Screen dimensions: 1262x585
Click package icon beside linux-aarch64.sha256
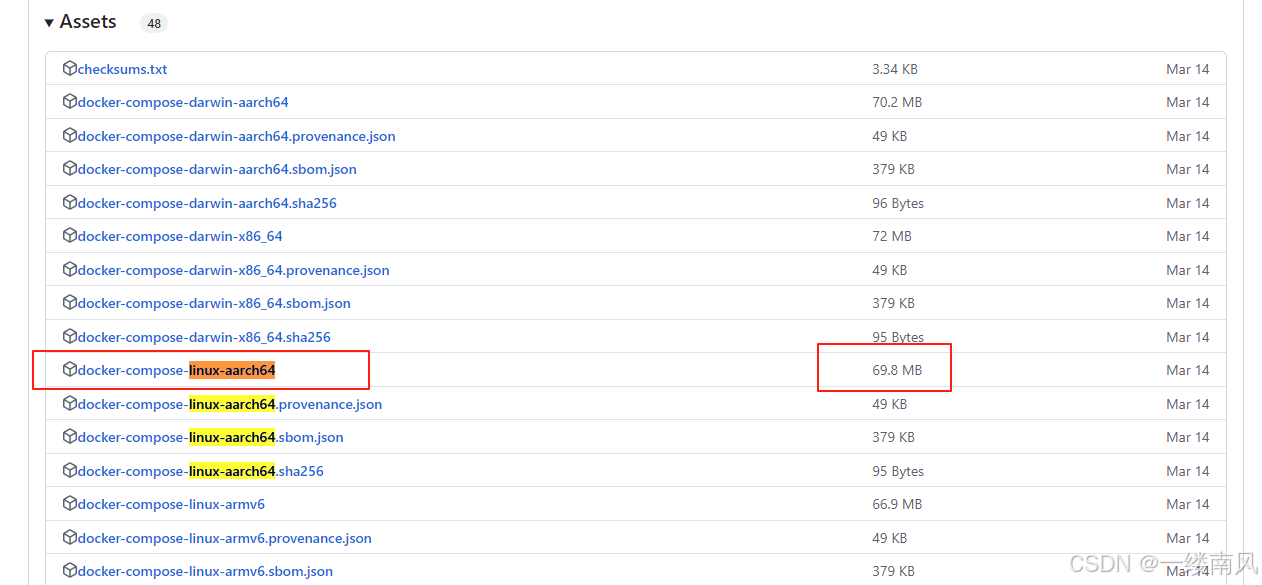pyautogui.click(x=70, y=470)
